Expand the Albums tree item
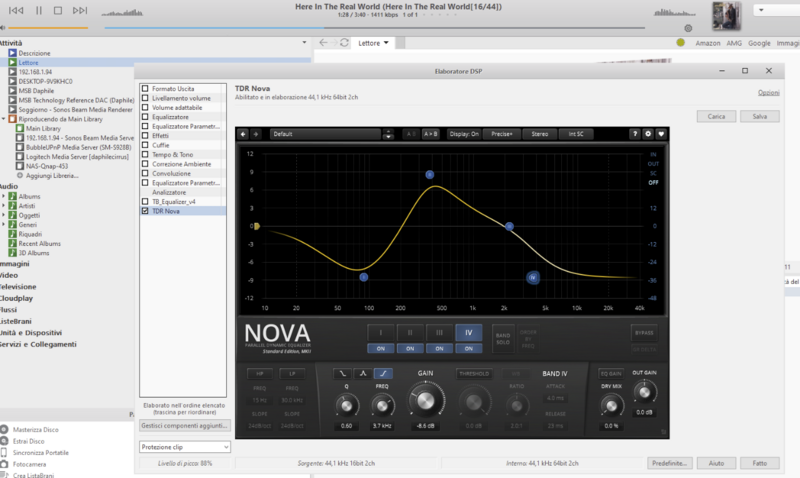 [x=4, y=197]
